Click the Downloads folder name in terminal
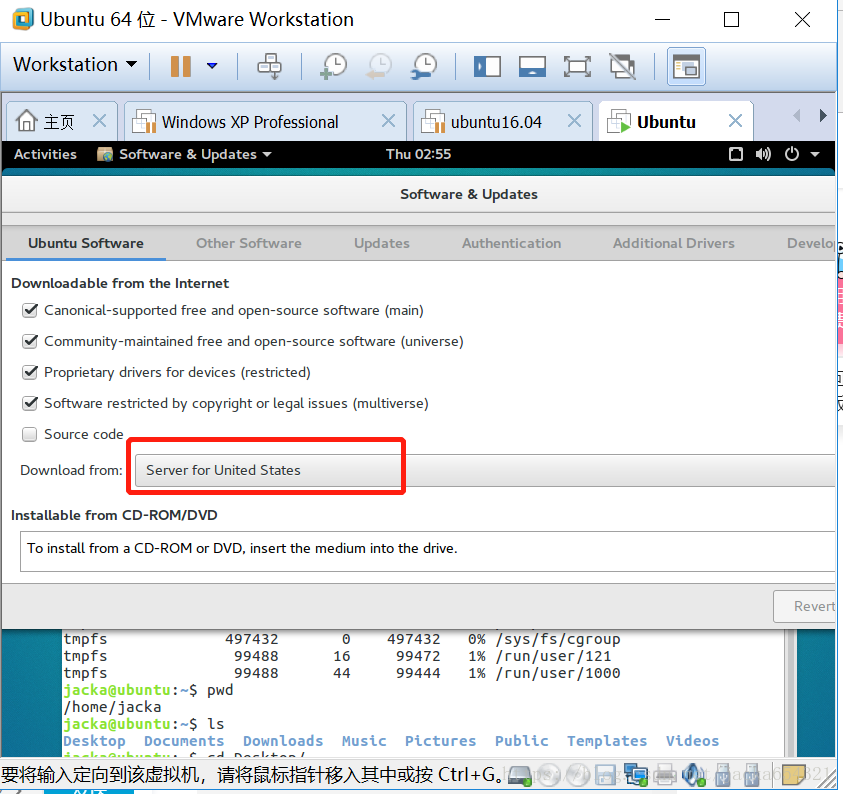This screenshot has height=794, width=843. [x=283, y=741]
